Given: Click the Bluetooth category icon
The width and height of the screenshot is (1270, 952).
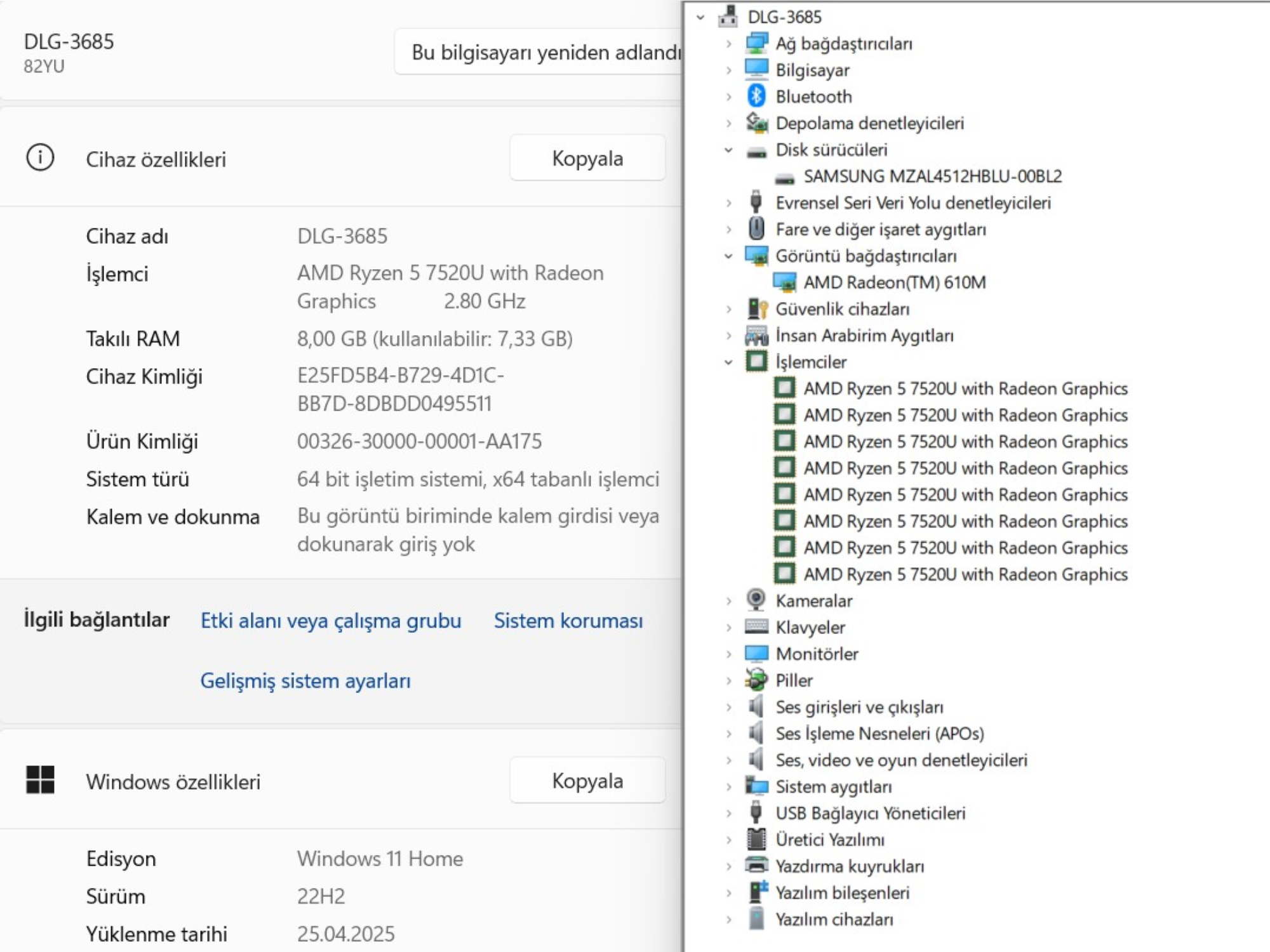Looking at the screenshot, I should pyautogui.click(x=756, y=96).
